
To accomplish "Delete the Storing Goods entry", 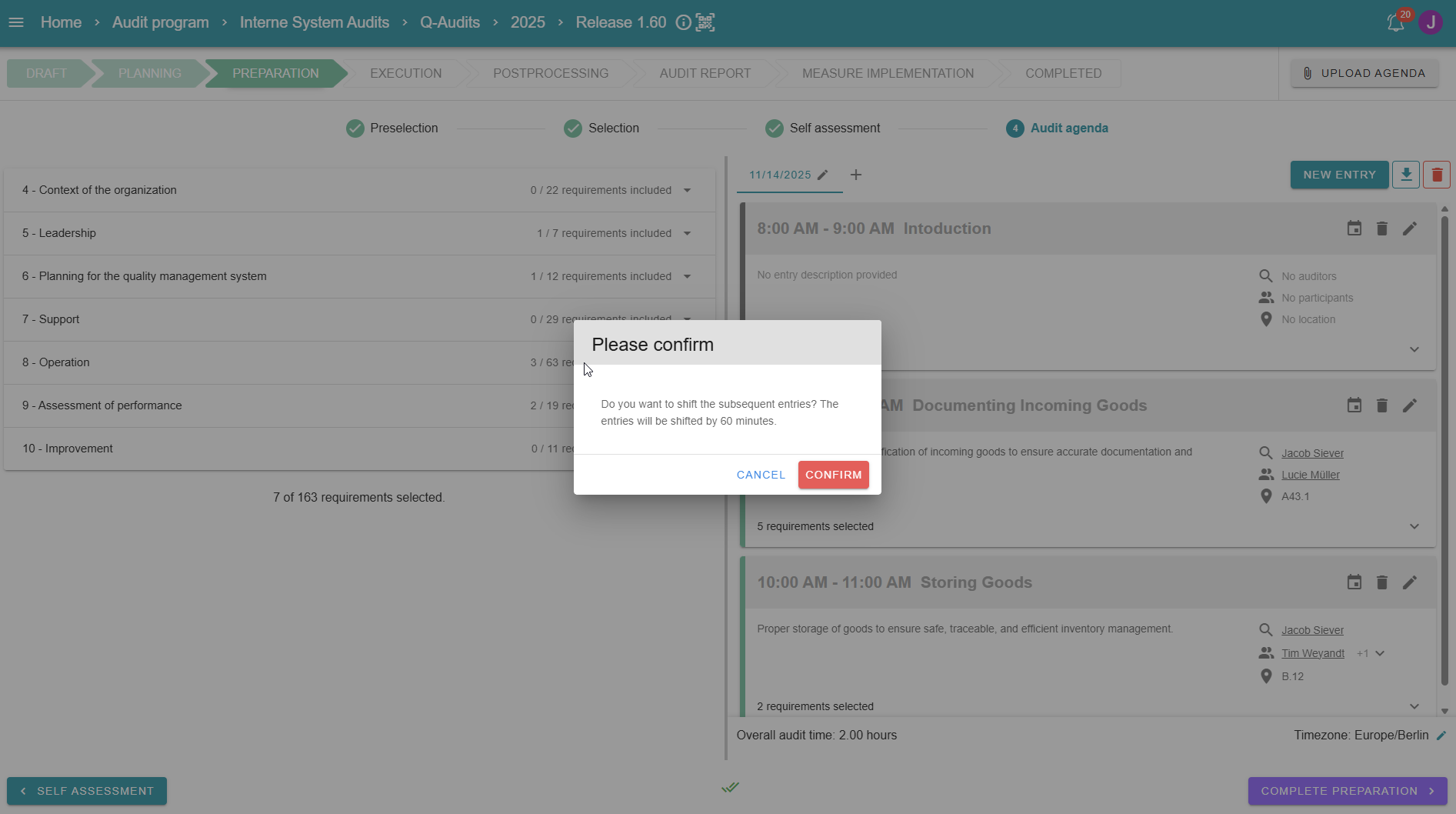I will tap(1381, 582).
